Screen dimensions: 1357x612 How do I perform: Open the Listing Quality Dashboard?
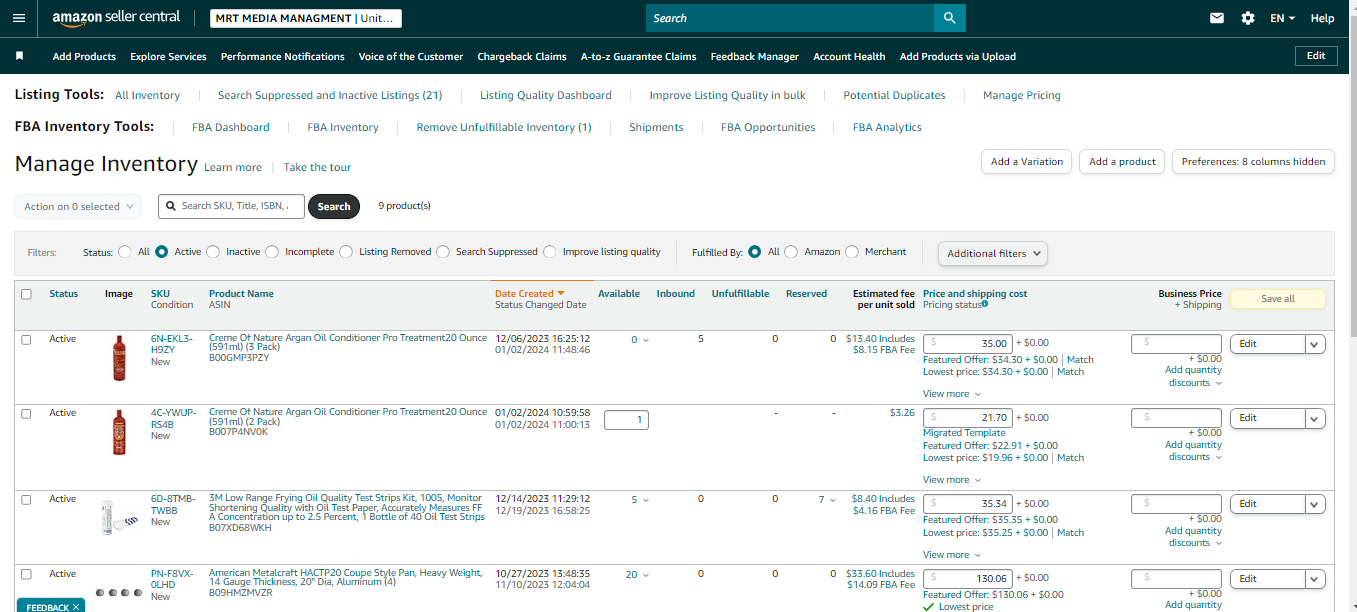(x=546, y=95)
